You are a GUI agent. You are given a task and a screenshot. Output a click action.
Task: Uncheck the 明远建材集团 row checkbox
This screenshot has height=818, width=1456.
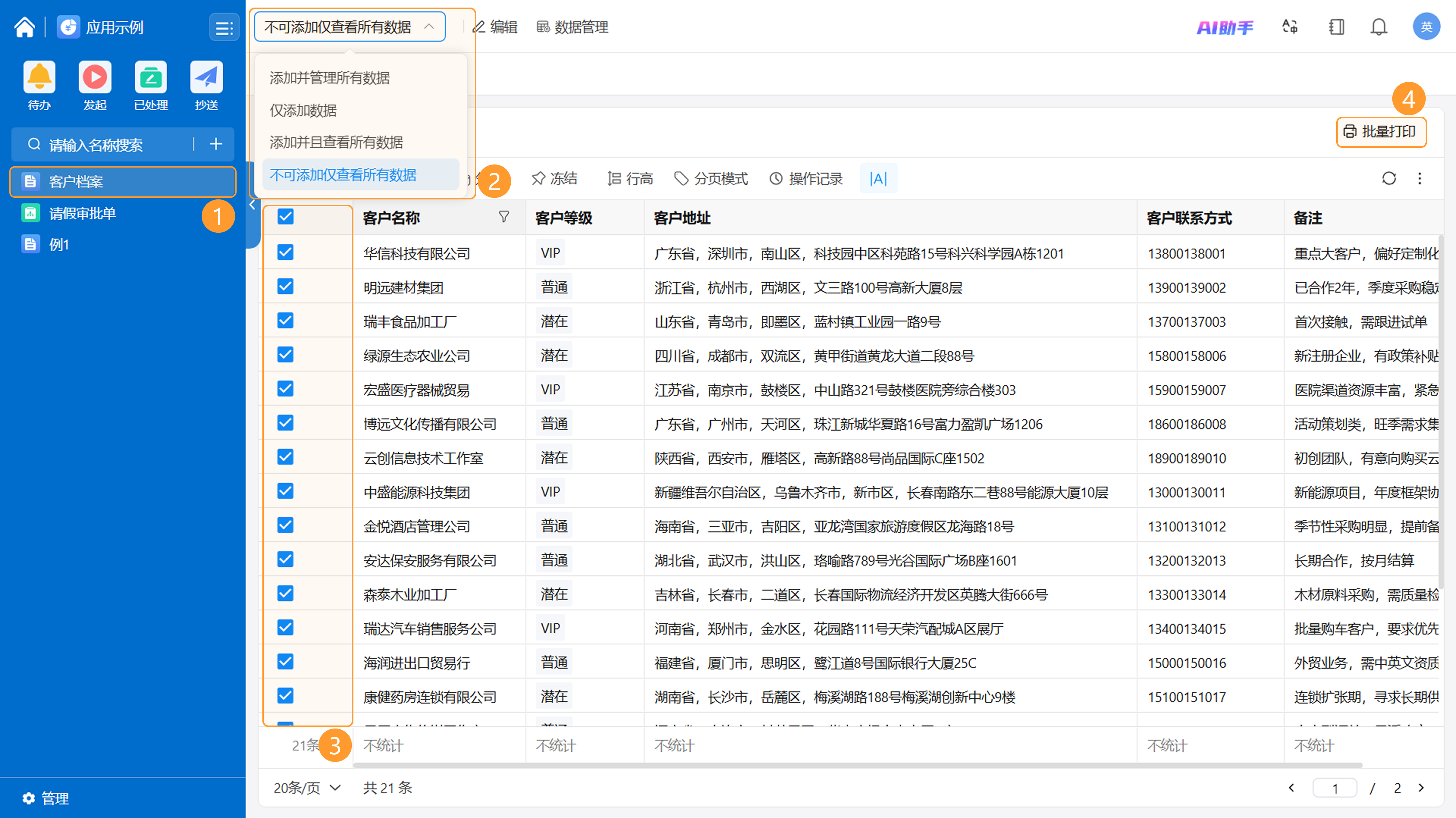[x=286, y=287]
